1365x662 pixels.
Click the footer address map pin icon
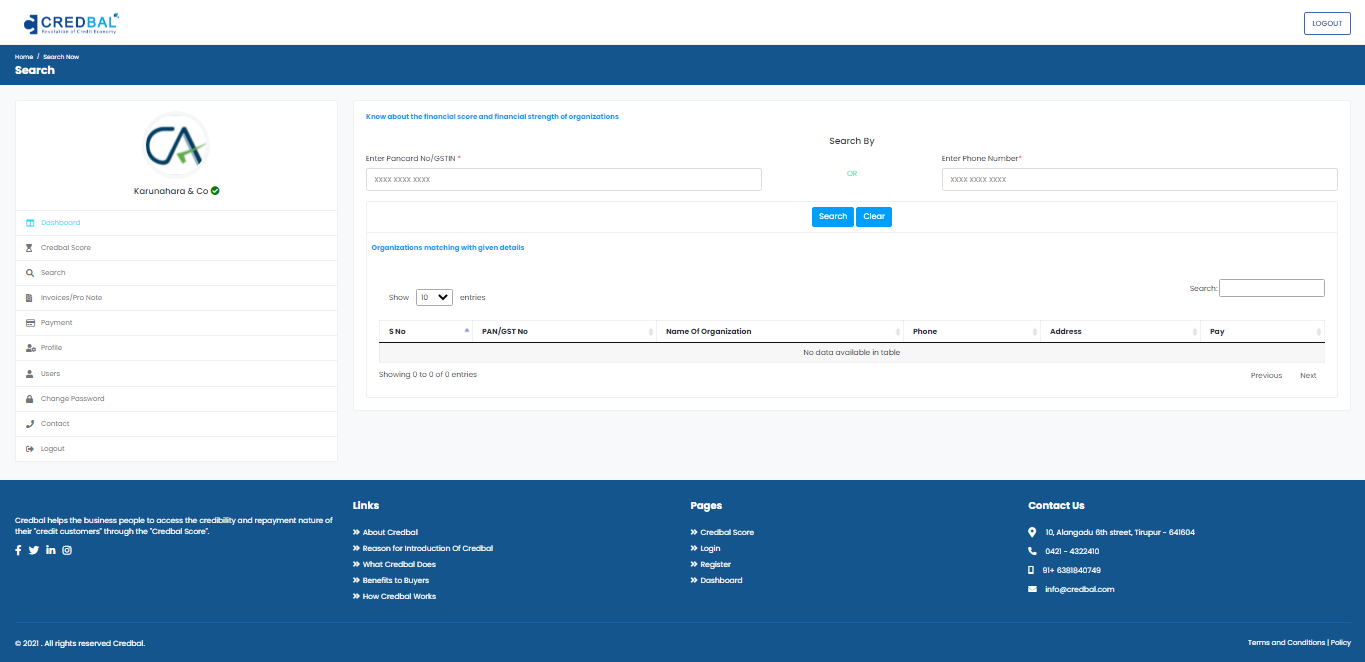tap(1032, 532)
